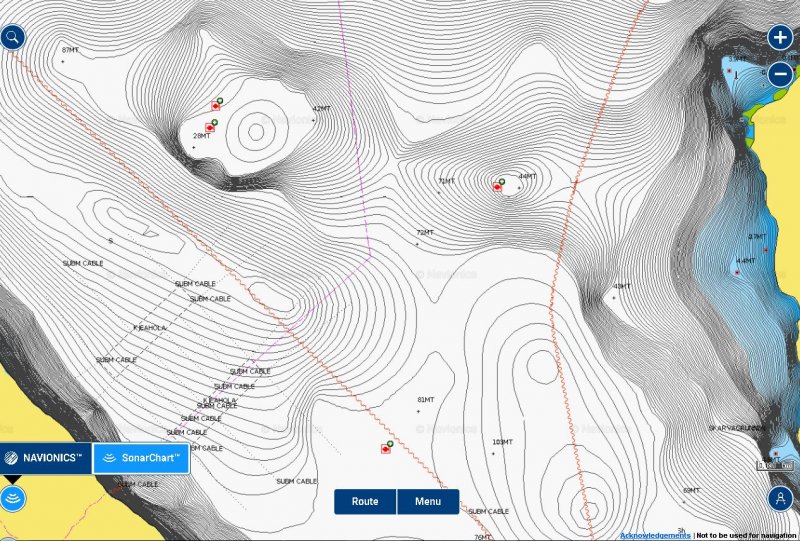Click the SKARVAGRUNNEN place label
The width and height of the screenshot is (800, 541).
pos(738,427)
